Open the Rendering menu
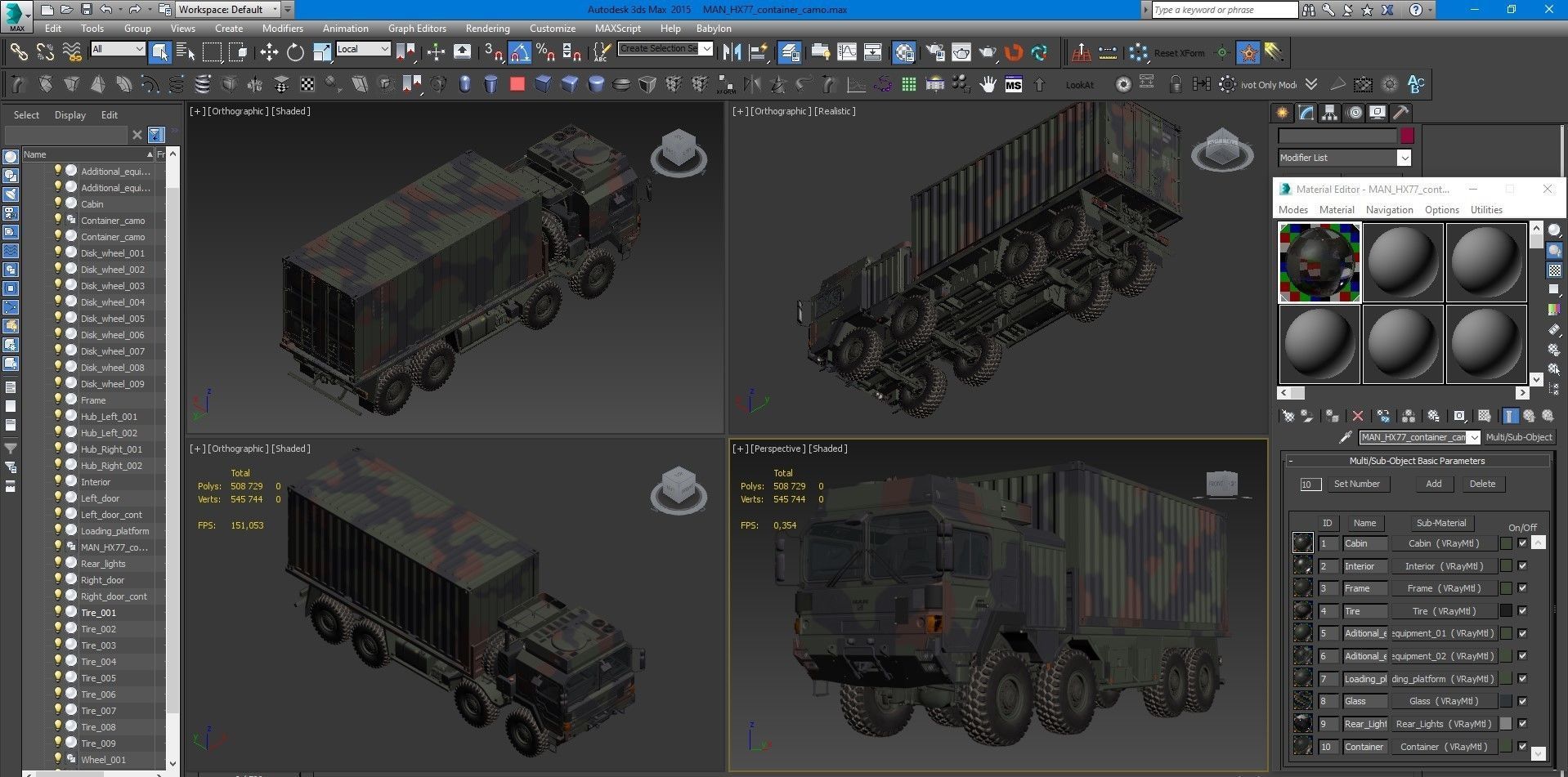 487,29
